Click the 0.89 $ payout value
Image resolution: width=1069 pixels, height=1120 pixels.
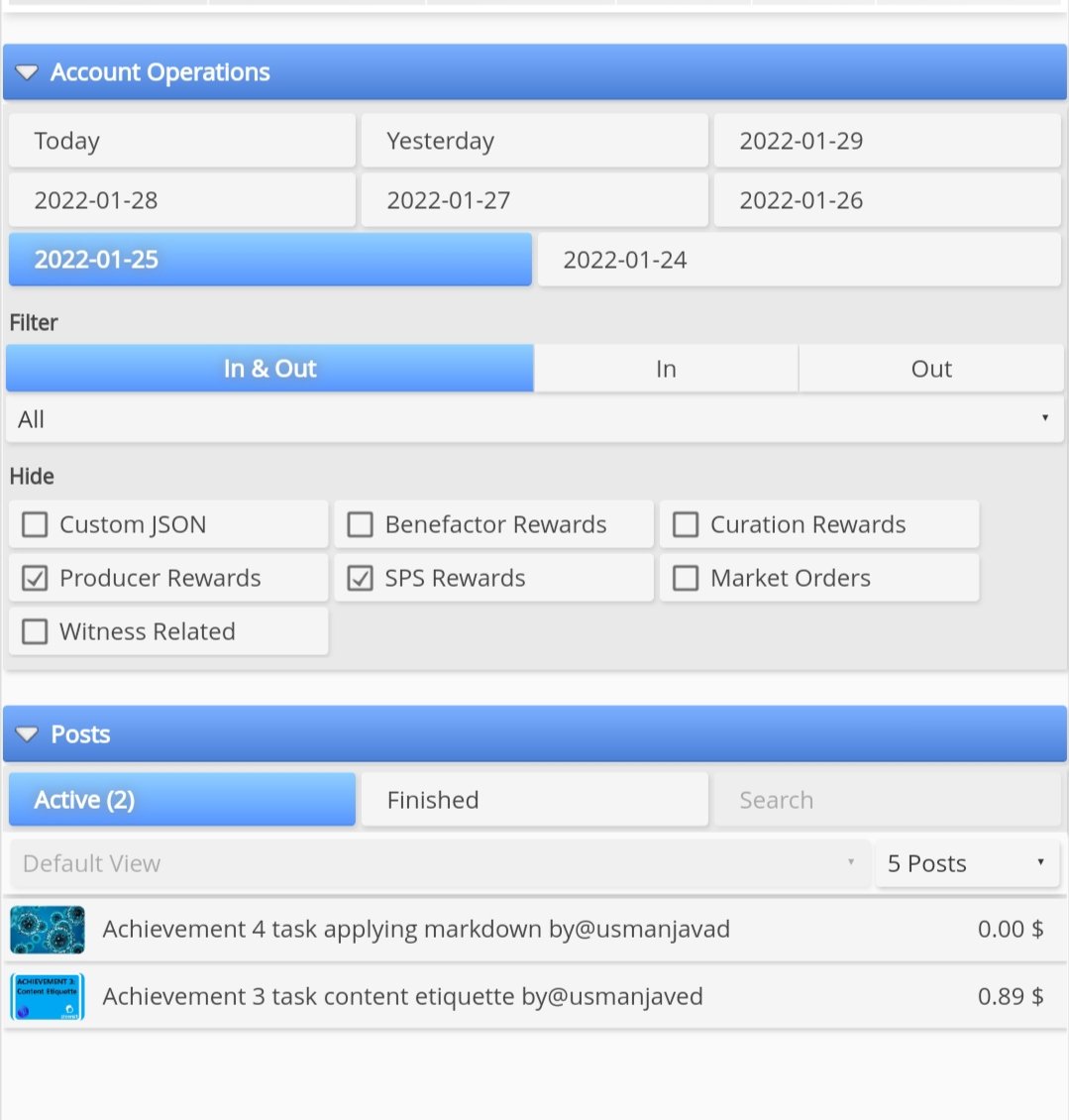(1011, 996)
